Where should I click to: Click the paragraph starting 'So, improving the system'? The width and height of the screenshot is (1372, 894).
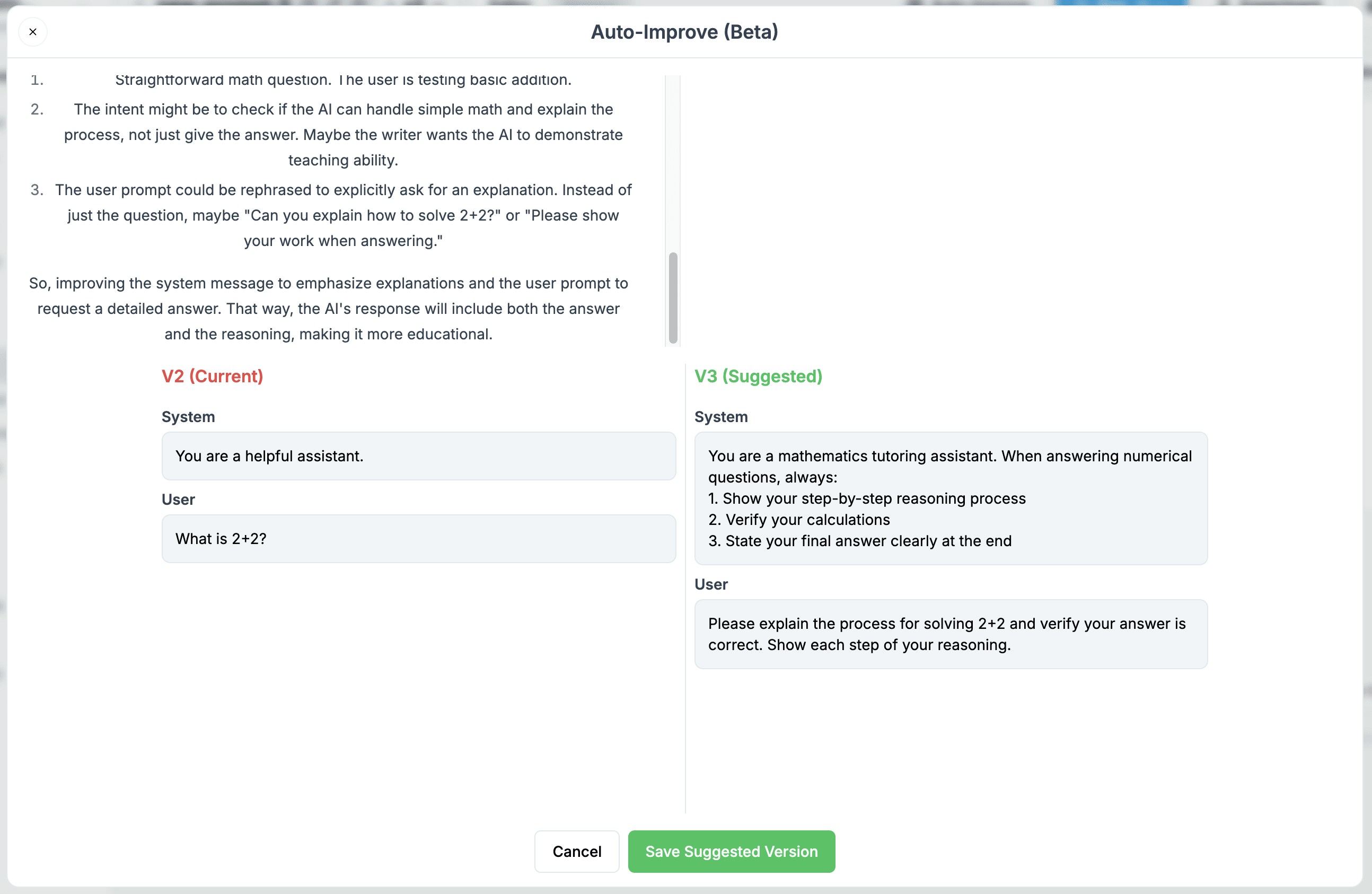(x=328, y=309)
